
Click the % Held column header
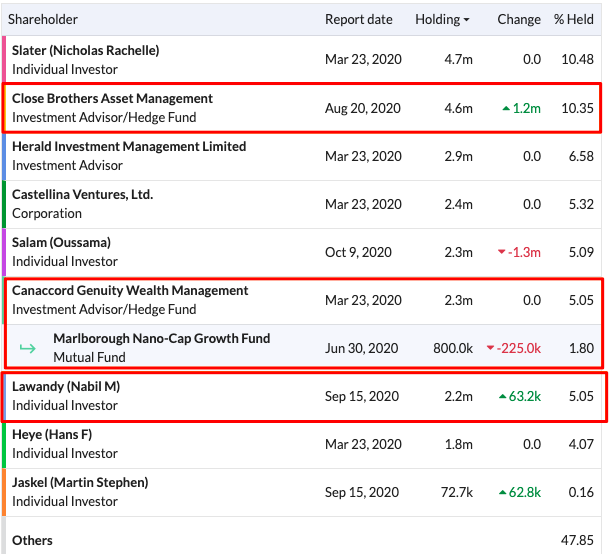click(x=574, y=19)
